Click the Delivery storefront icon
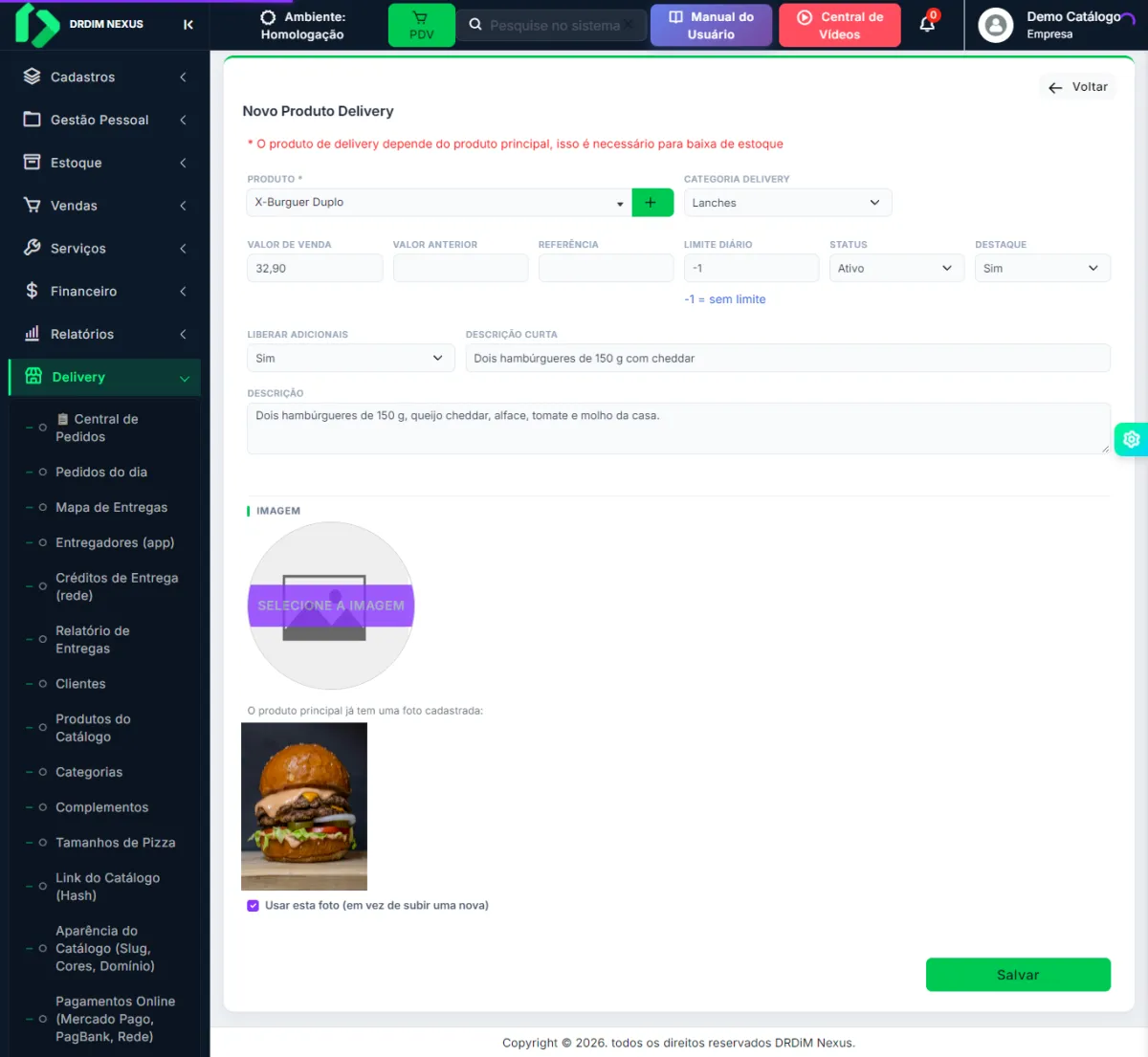The width and height of the screenshot is (1148, 1057). click(33, 376)
